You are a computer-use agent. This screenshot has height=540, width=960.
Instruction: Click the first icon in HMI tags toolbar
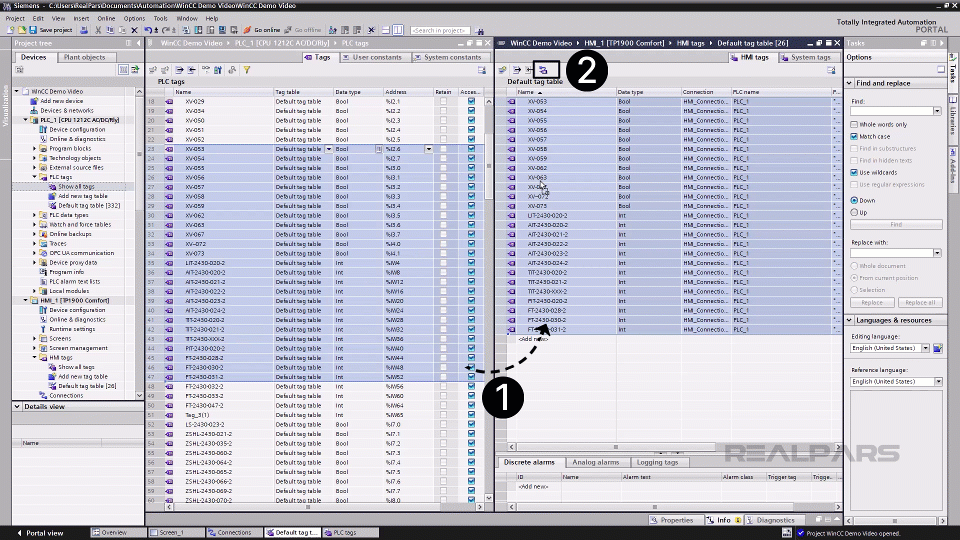coord(503,70)
